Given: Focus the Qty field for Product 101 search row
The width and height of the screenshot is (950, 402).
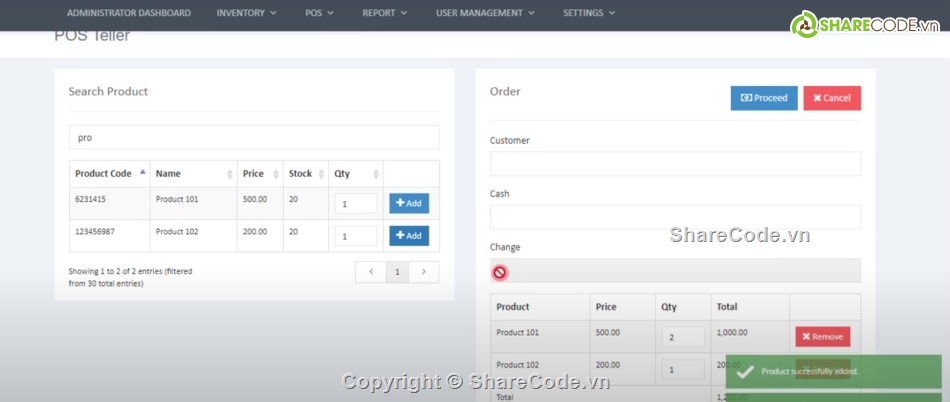Looking at the screenshot, I should pyautogui.click(x=356, y=204).
